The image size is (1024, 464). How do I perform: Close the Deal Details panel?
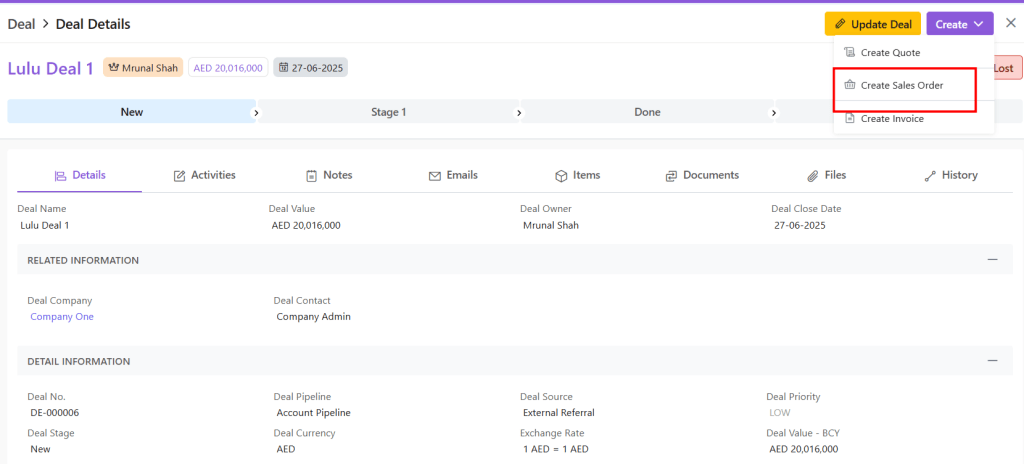click(x=1010, y=23)
